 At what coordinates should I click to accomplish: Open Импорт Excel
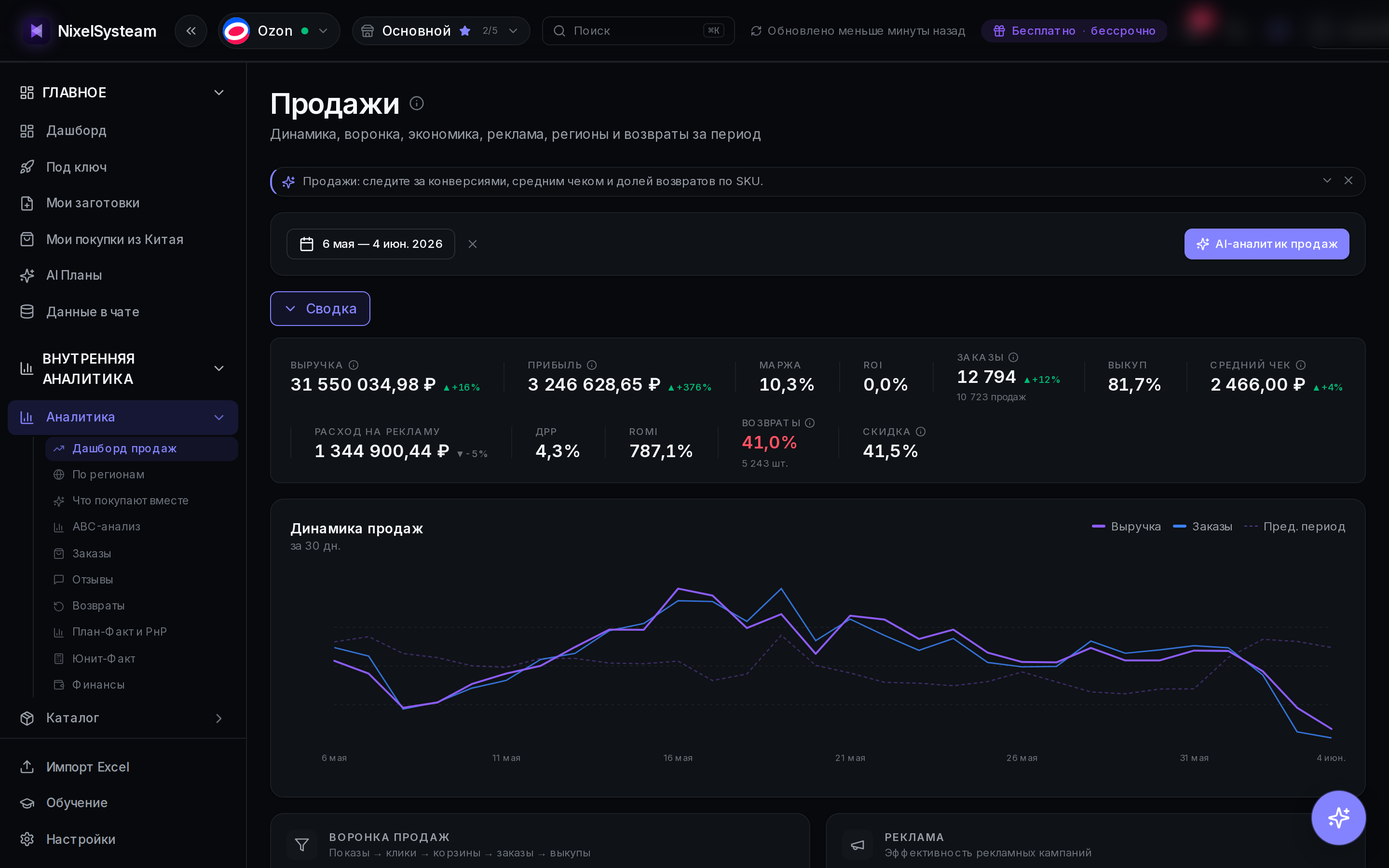tap(123, 767)
